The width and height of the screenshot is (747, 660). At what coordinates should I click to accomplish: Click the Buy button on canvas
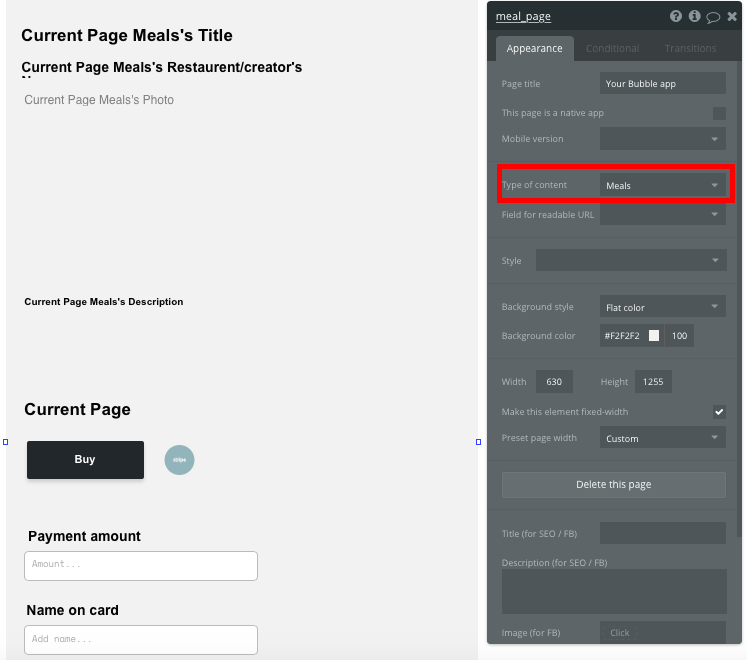point(85,460)
